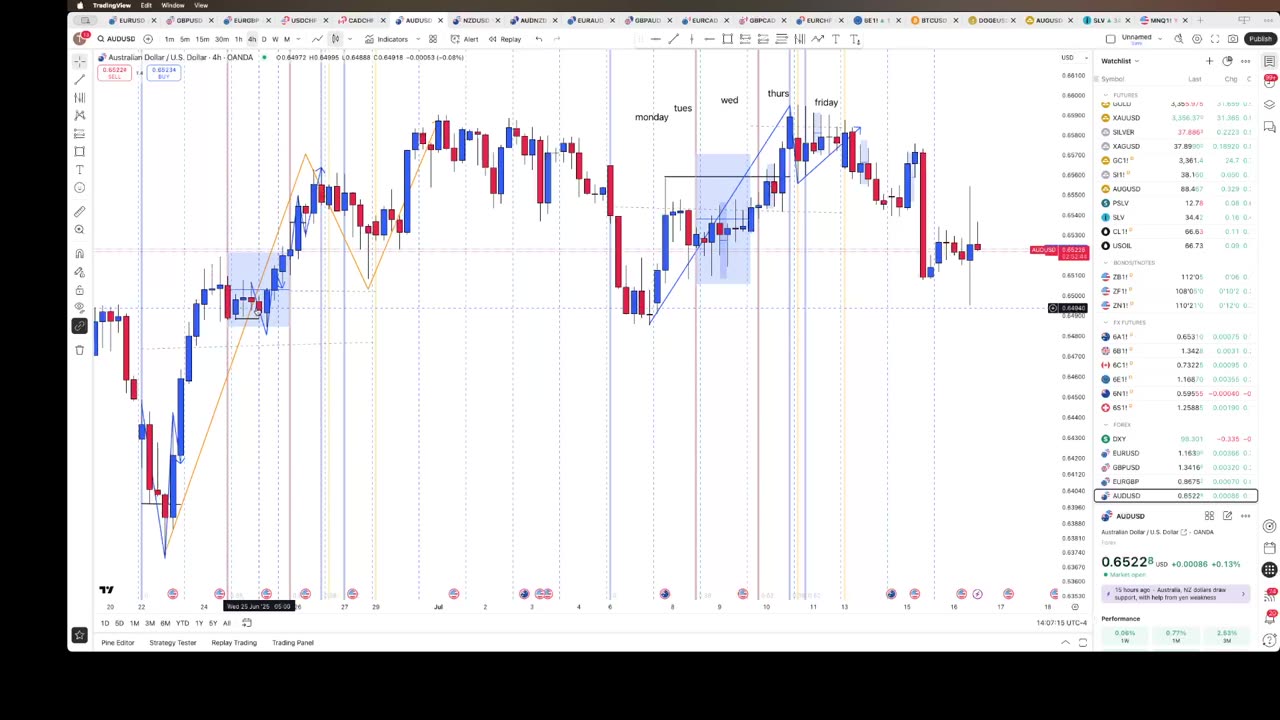Select the crosshair cursor tool

coord(79,61)
